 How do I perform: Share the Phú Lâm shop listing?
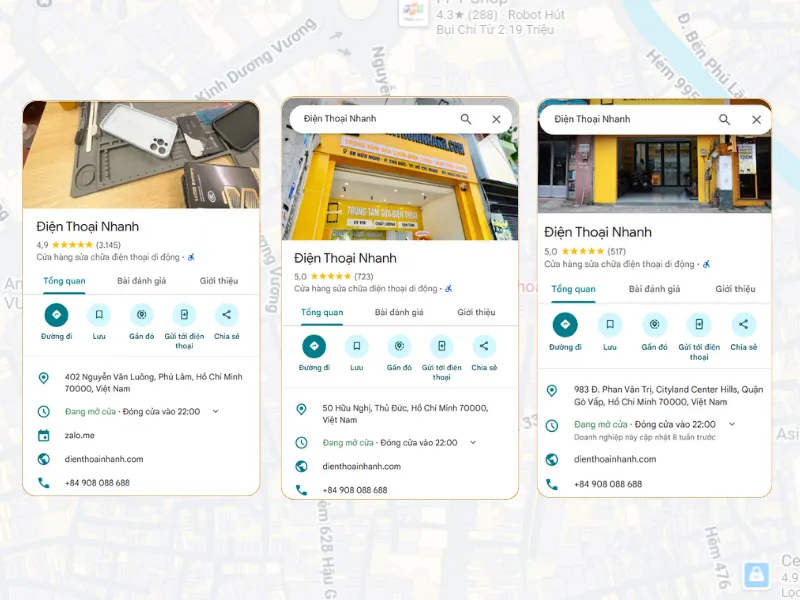[x=227, y=315]
